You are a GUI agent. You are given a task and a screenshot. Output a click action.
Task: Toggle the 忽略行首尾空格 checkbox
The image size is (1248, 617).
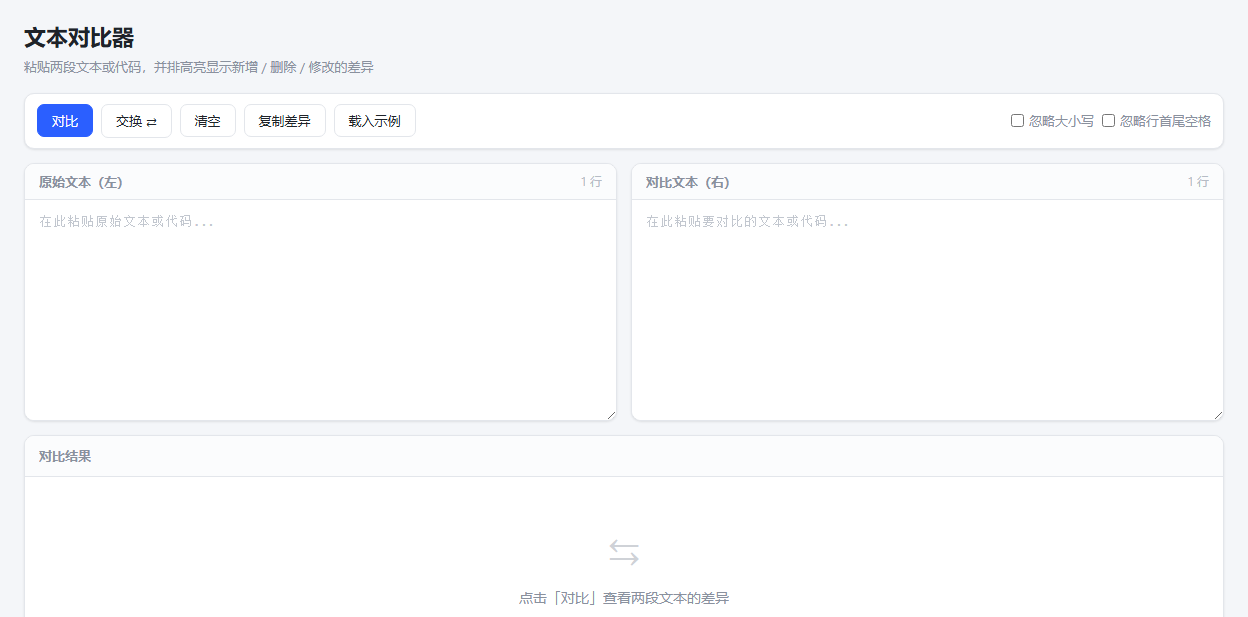pos(1108,121)
